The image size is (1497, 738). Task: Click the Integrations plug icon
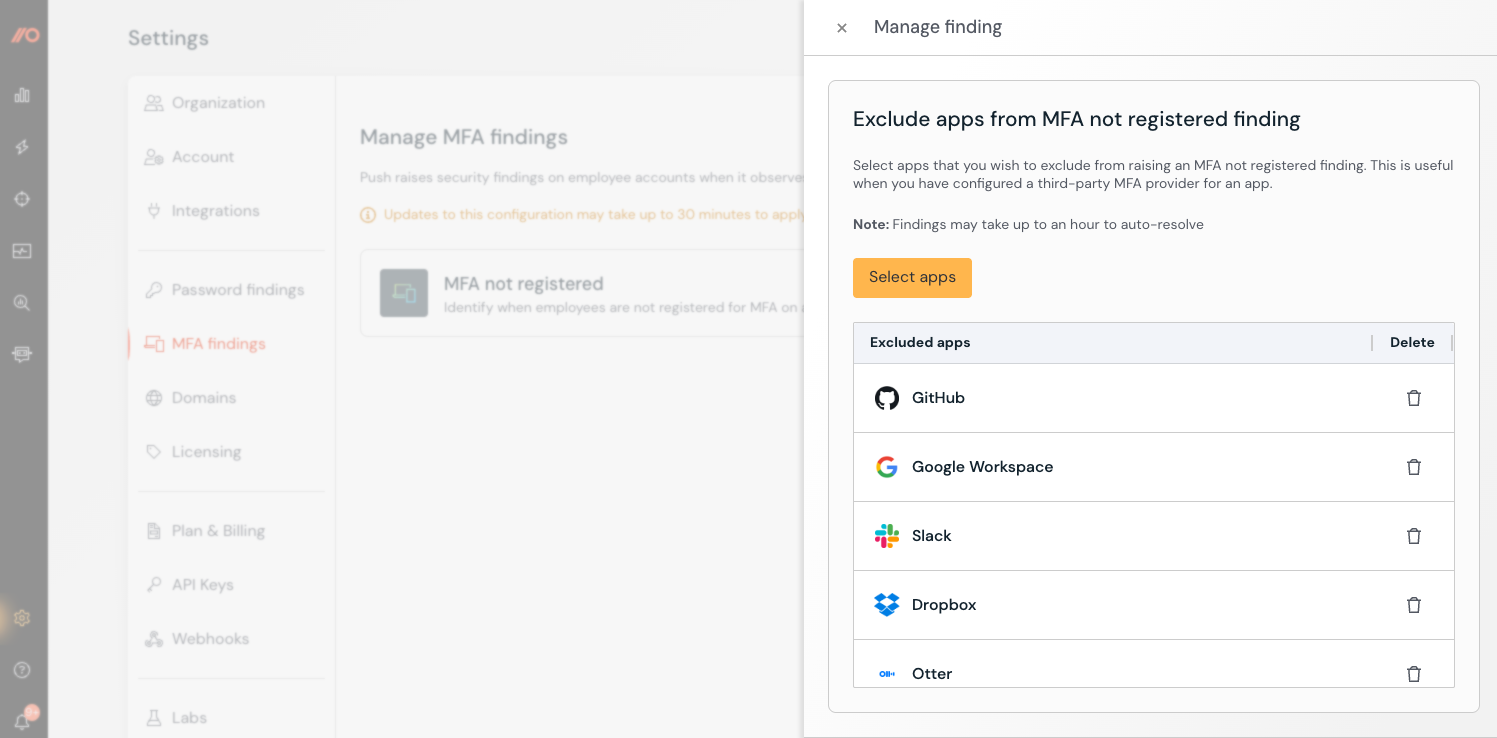pos(154,211)
